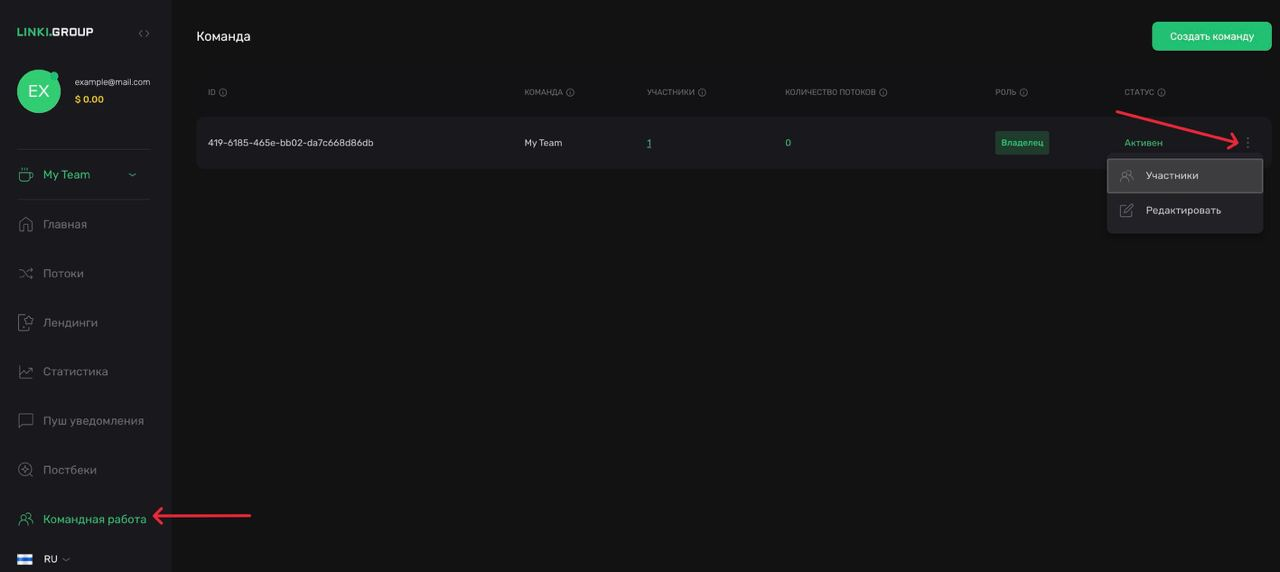Click the participants count link 1
This screenshot has height=572, width=1280.
[x=649, y=143]
